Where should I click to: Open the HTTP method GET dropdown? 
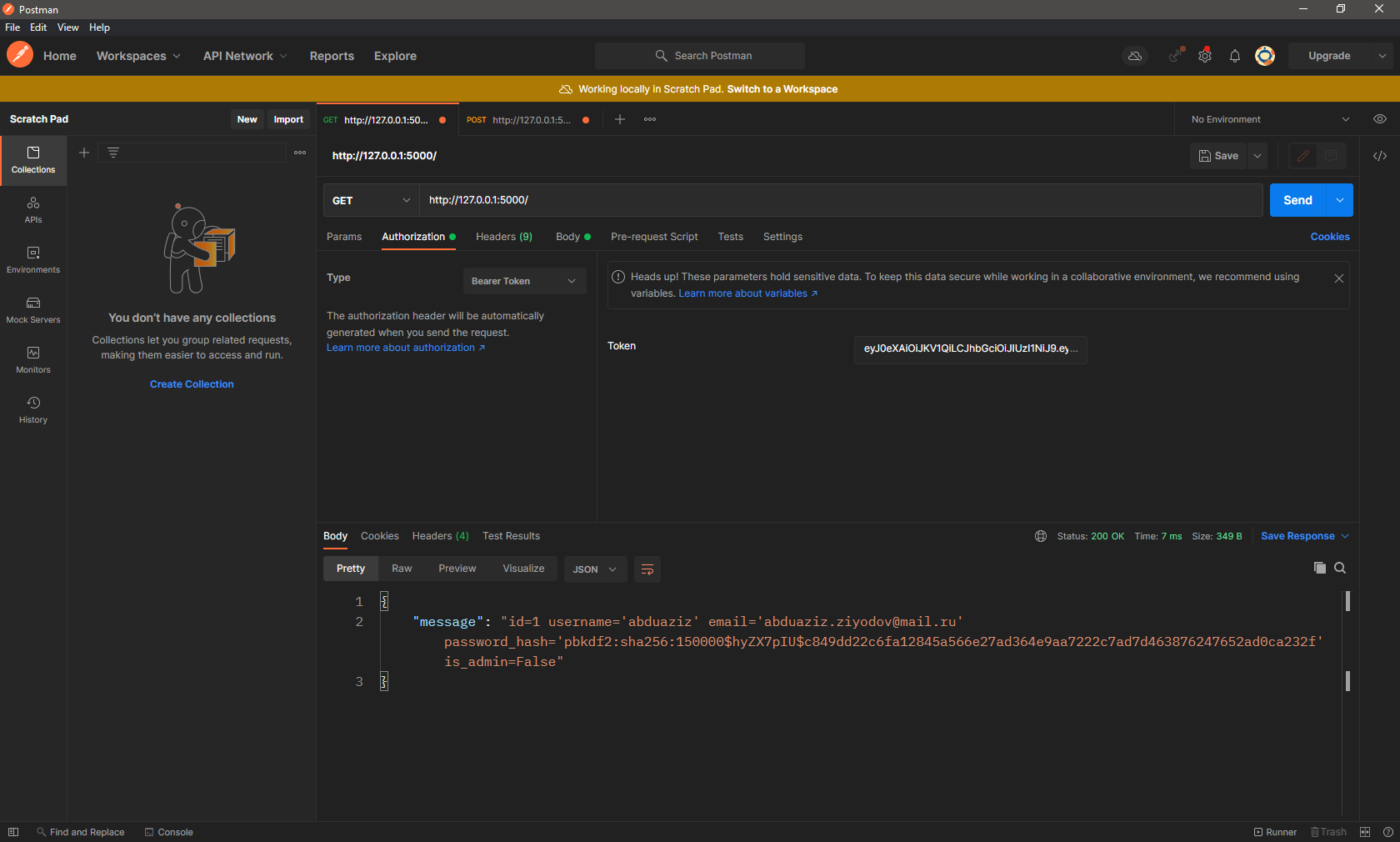371,200
